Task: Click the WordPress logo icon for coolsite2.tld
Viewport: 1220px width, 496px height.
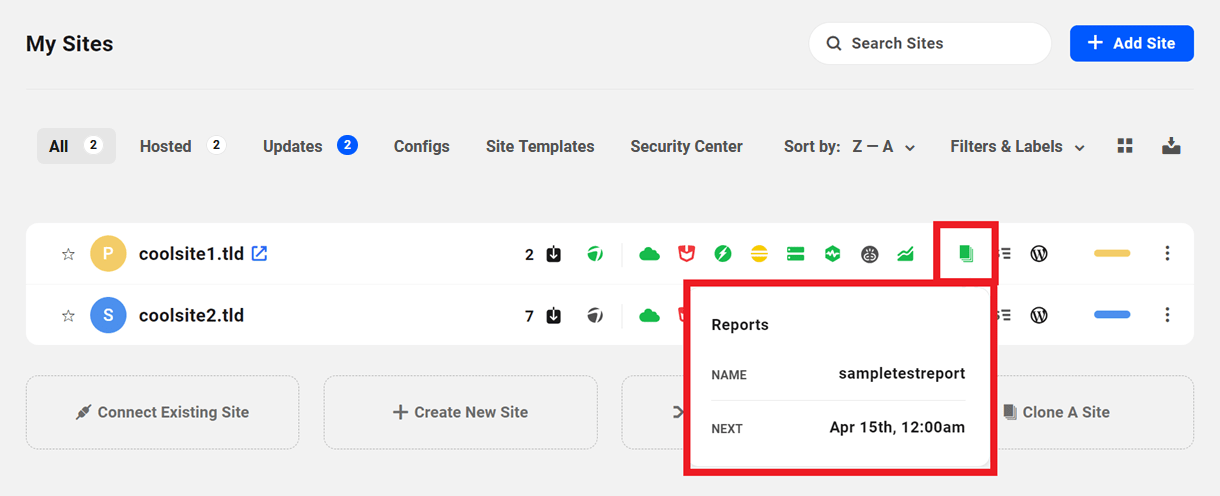Action: [1039, 316]
